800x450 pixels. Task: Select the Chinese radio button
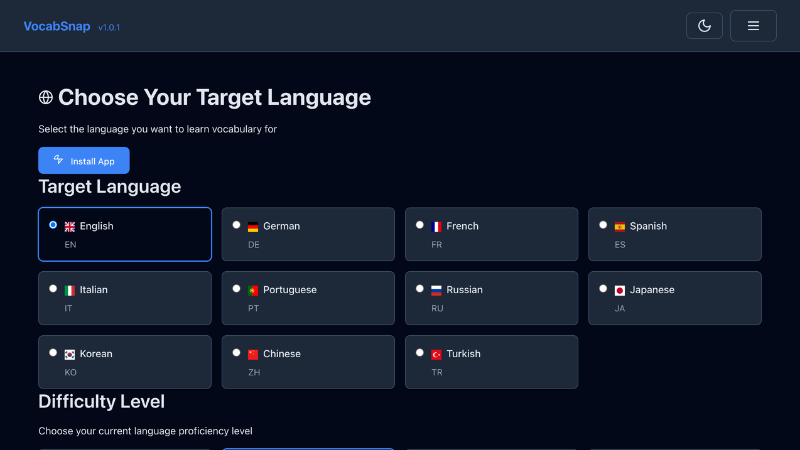pos(236,353)
